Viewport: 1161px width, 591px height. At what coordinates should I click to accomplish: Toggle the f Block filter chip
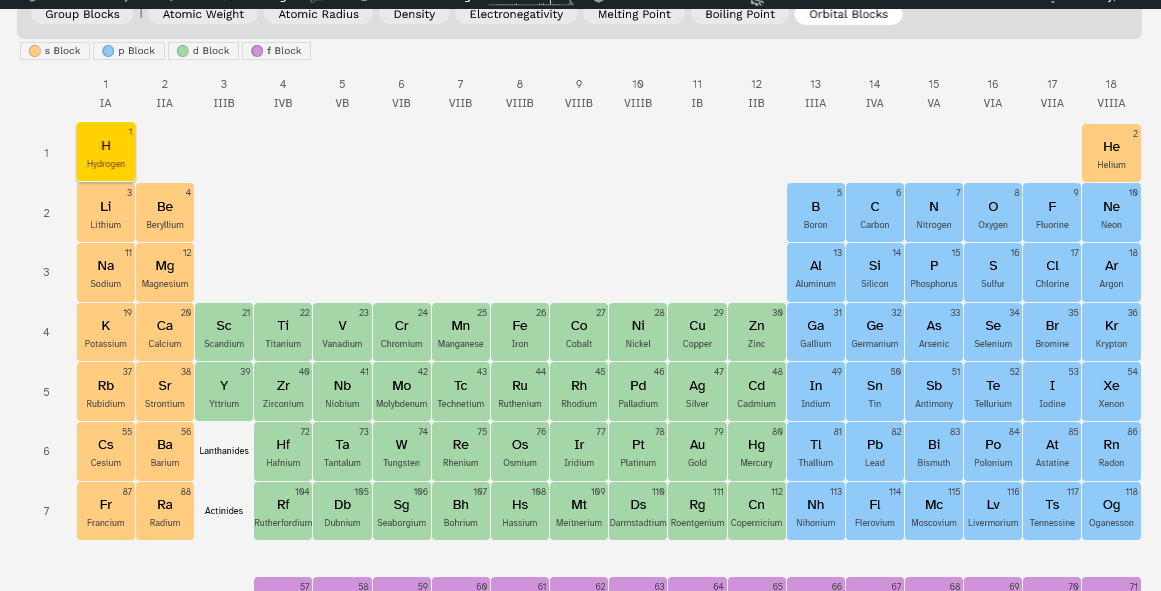coord(276,50)
